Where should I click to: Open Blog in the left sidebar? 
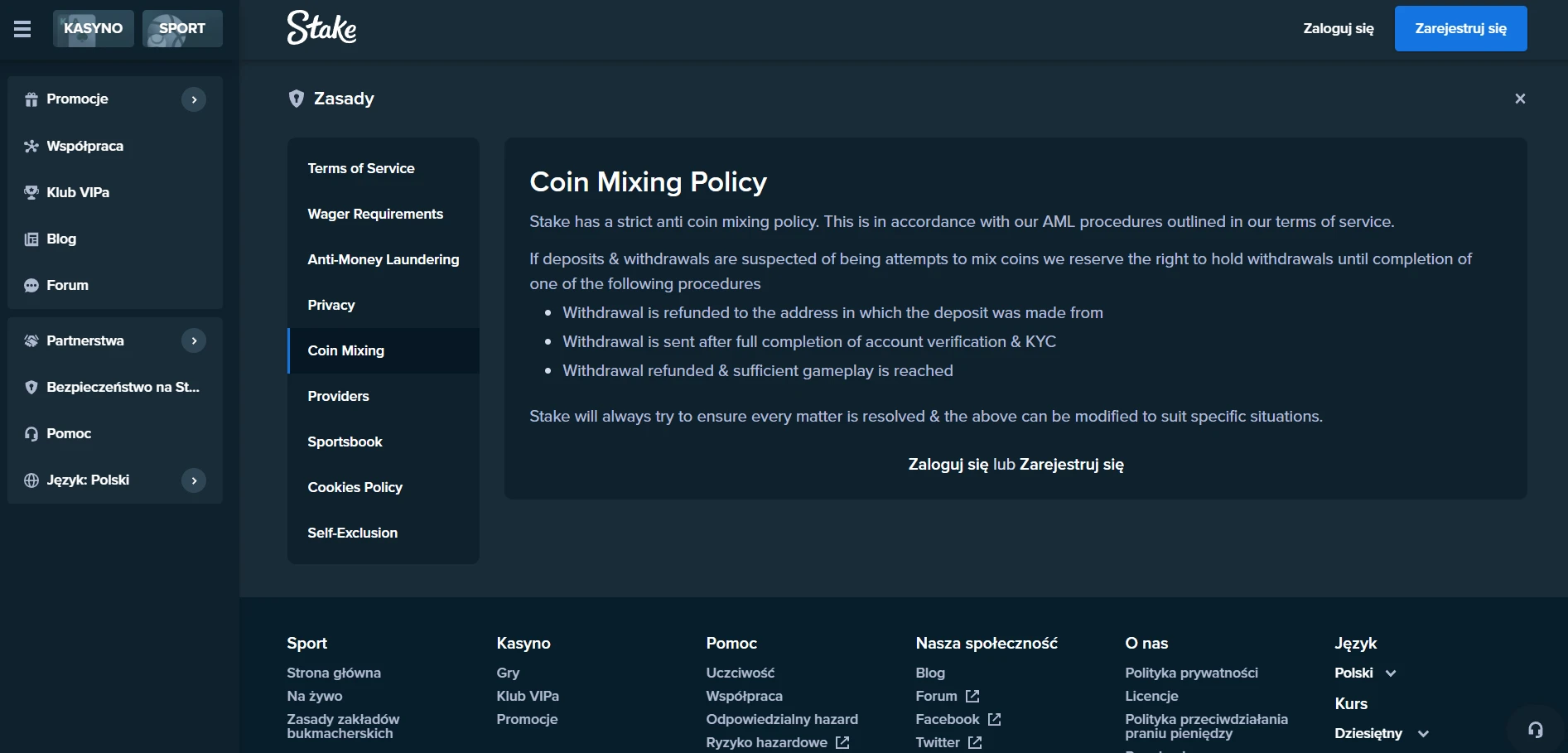(115, 239)
